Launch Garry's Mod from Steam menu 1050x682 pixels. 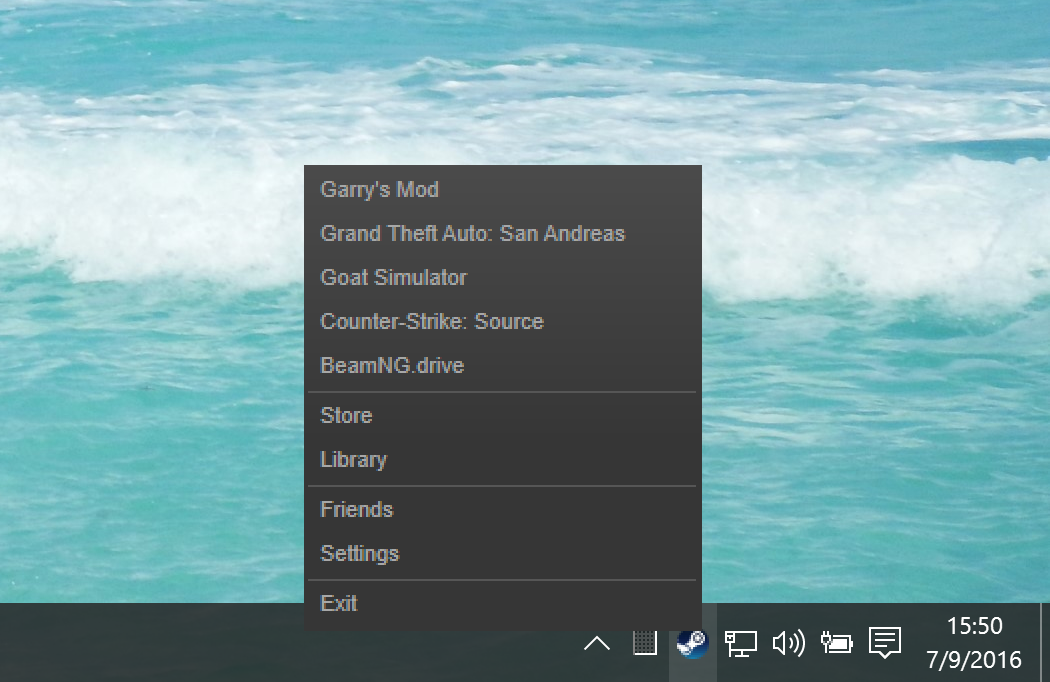pyautogui.click(x=502, y=190)
